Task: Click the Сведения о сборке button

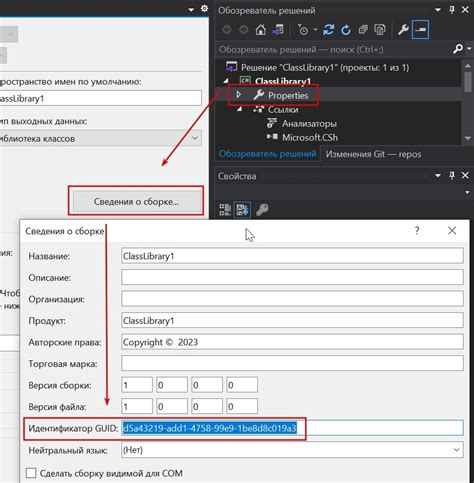Action: click(x=136, y=202)
